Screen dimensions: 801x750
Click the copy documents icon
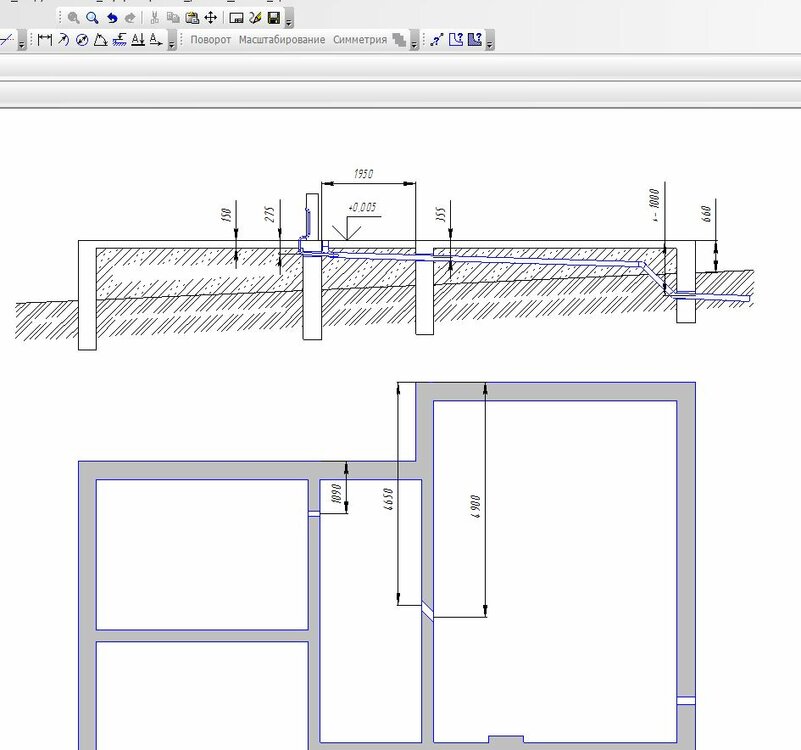[174, 18]
